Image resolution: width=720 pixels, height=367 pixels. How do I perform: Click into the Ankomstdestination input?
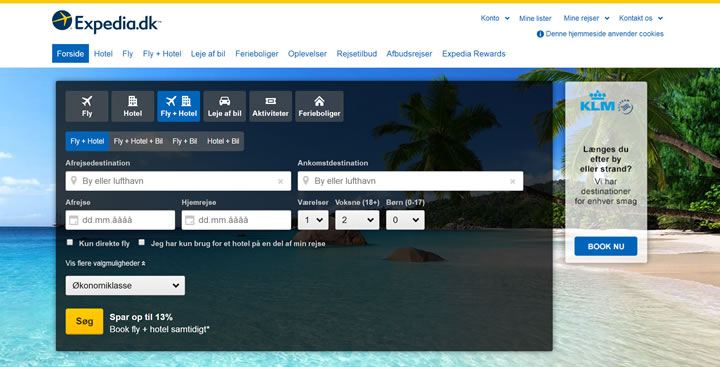[410, 181]
